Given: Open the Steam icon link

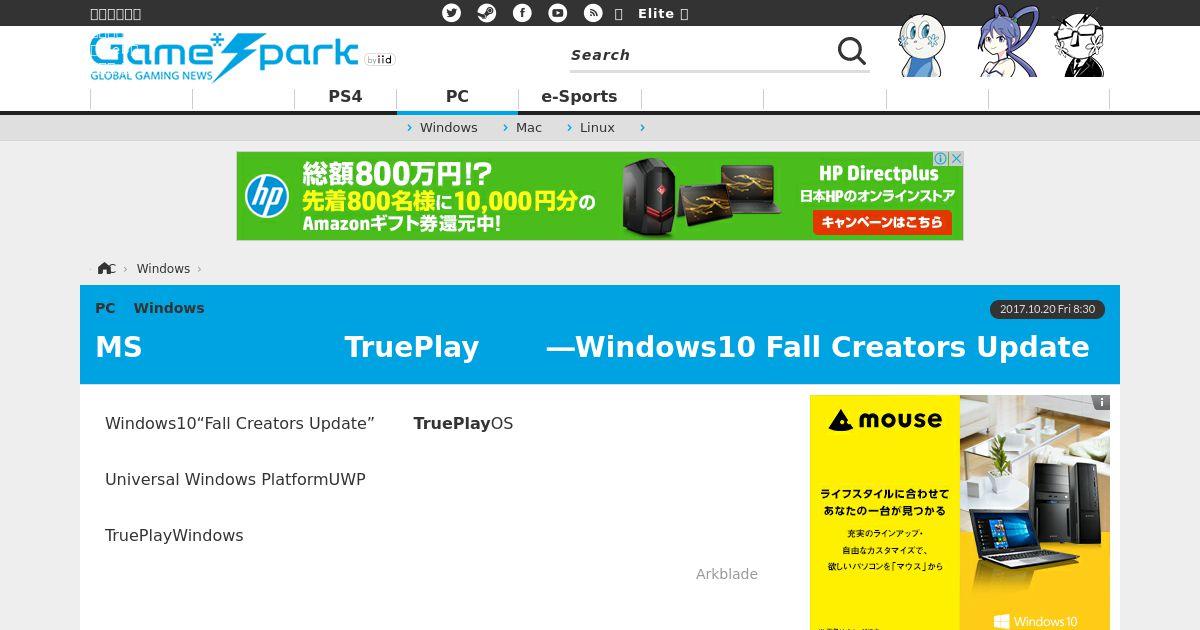Looking at the screenshot, I should pyautogui.click(x=486, y=13).
